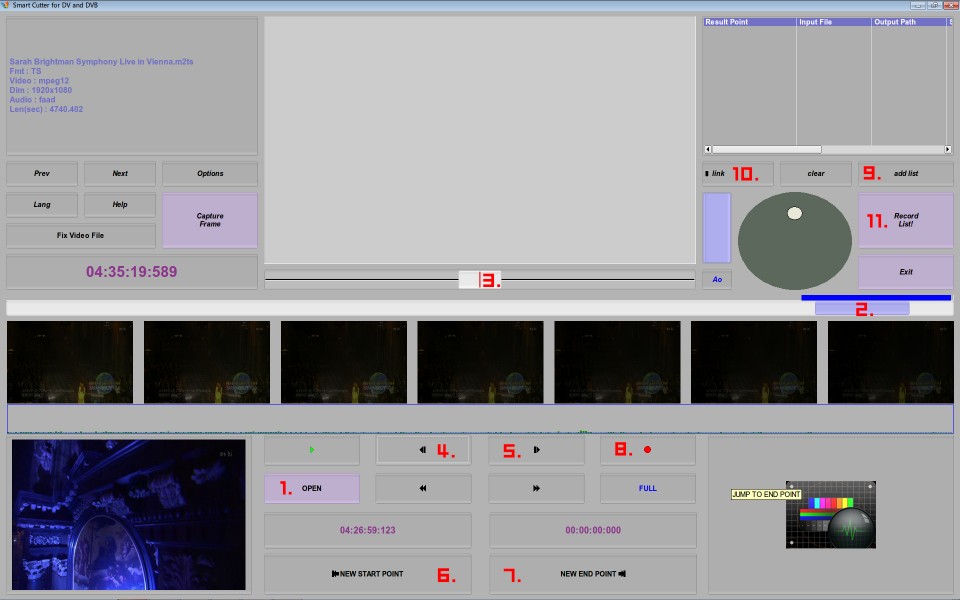Screen dimensions: 960x600
Task: Click the video position slider handle
Action: pyautogui.click(x=480, y=280)
